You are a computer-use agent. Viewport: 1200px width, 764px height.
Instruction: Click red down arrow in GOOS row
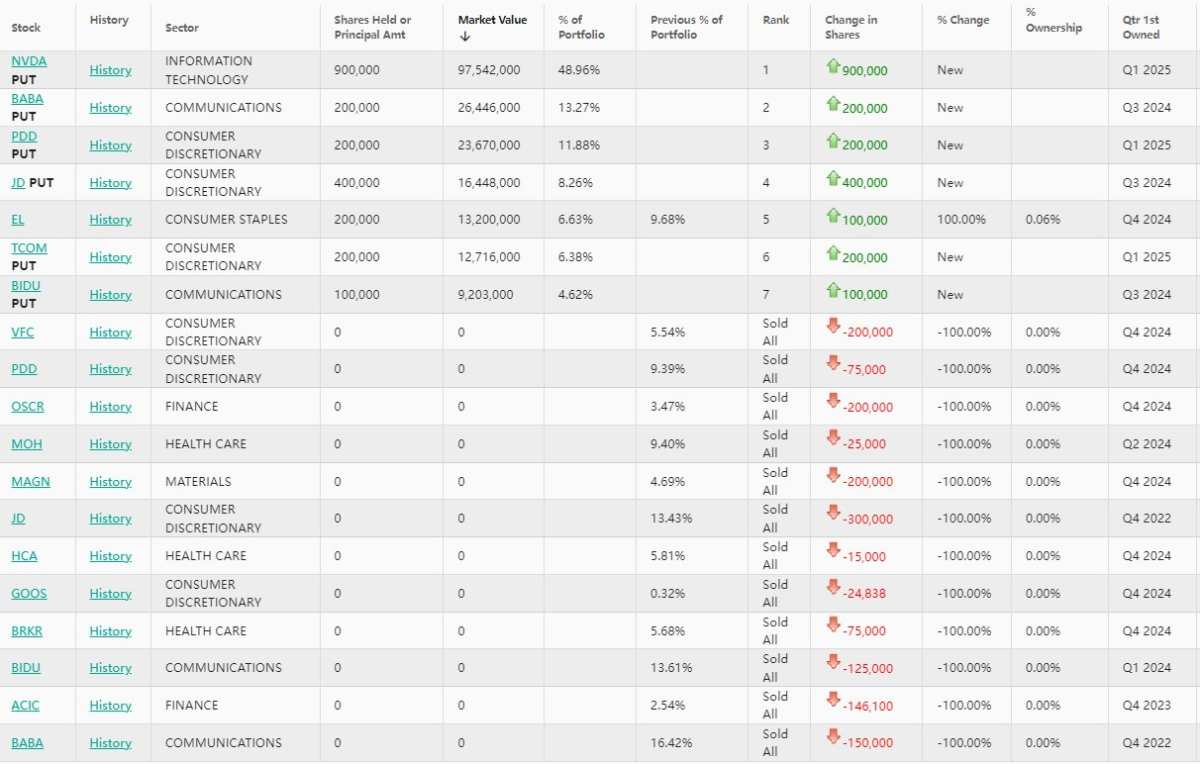[x=833, y=588]
